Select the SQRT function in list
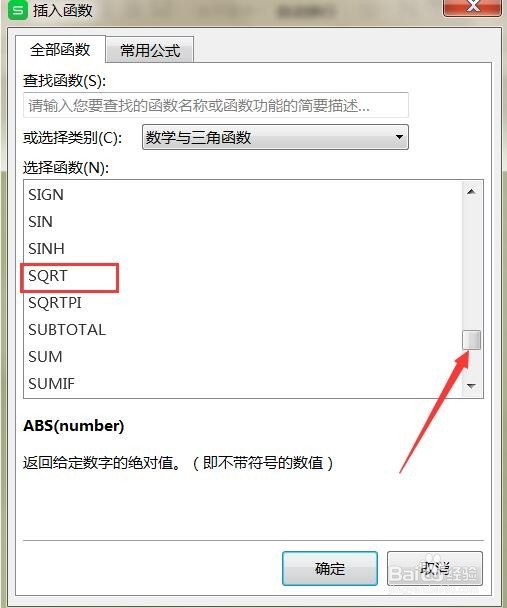Viewport: 507px width, 608px height. (x=243, y=276)
